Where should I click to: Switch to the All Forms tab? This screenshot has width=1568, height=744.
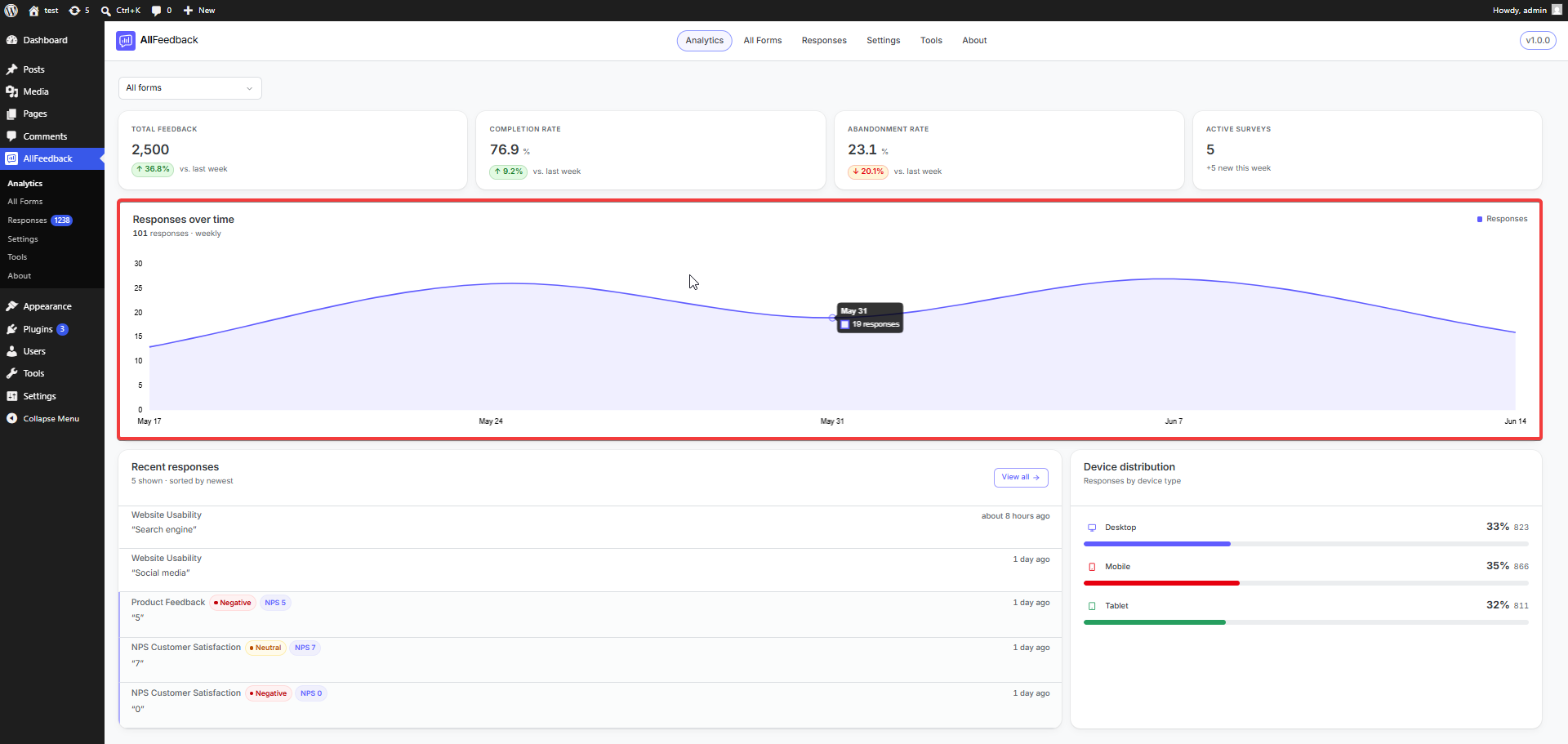point(762,41)
